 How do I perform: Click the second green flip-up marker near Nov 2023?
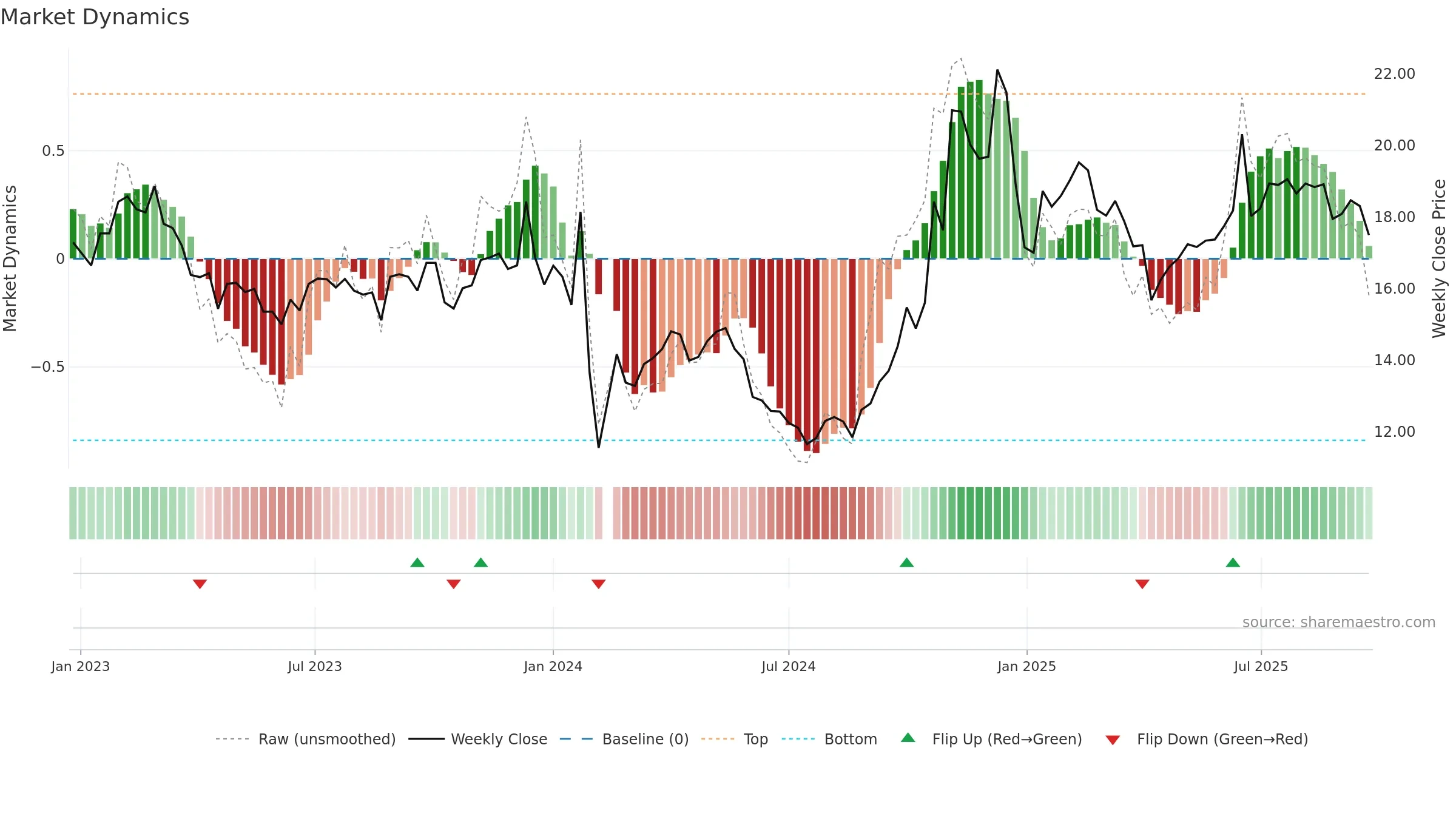coord(481,562)
